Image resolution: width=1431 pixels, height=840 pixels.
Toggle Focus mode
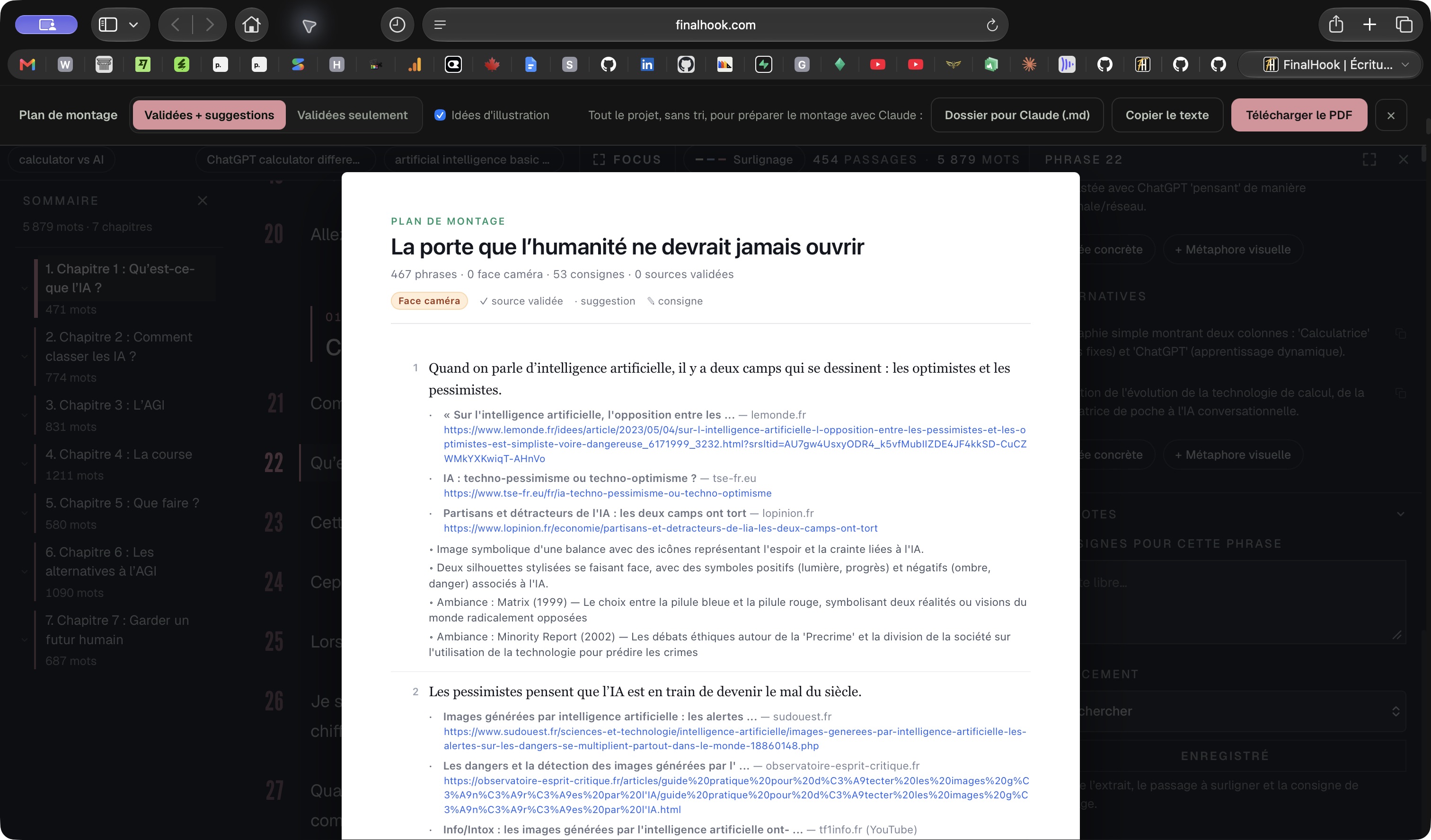tap(627, 159)
